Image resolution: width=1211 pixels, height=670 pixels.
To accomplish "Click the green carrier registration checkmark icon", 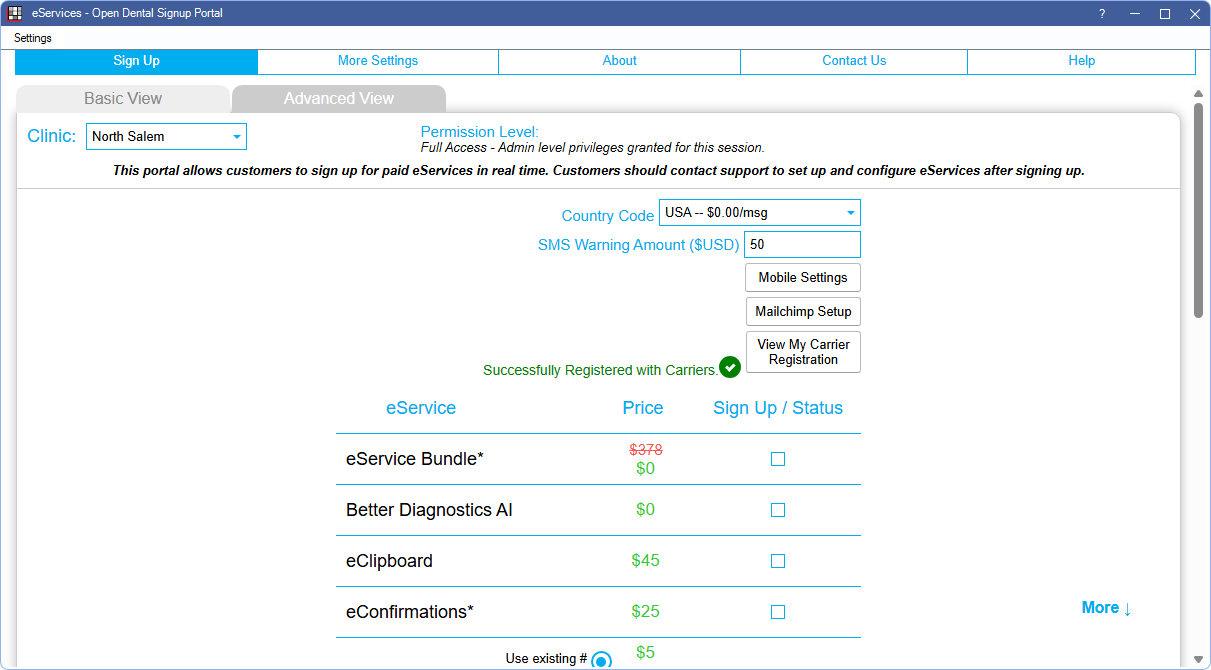I will coord(730,367).
